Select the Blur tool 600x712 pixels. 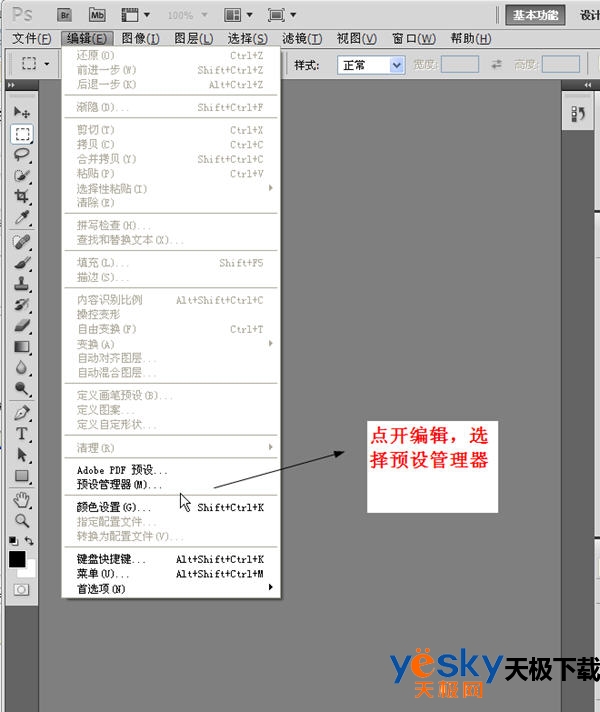[x=21, y=367]
